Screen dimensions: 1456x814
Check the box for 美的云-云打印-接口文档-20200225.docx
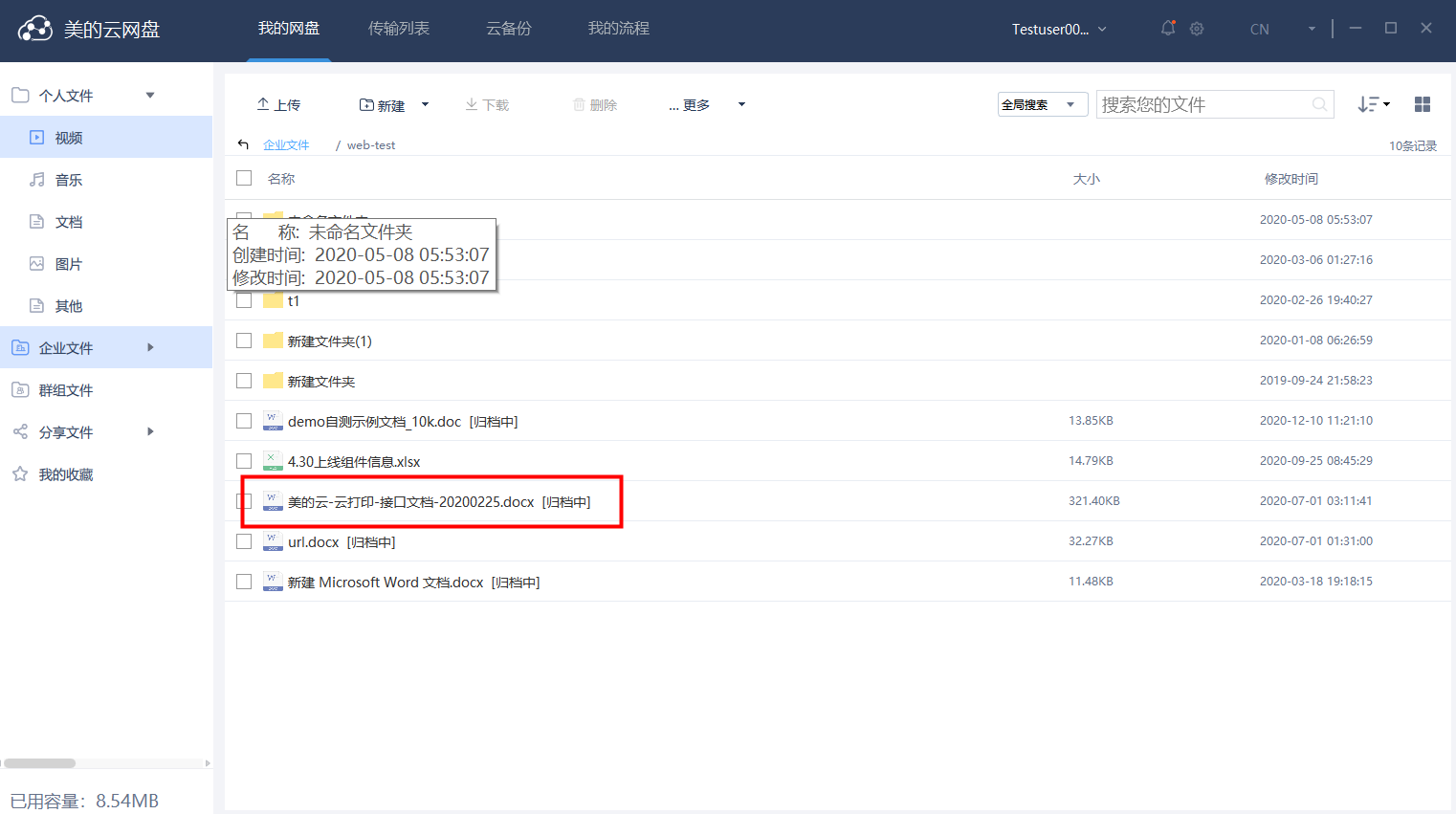(244, 501)
